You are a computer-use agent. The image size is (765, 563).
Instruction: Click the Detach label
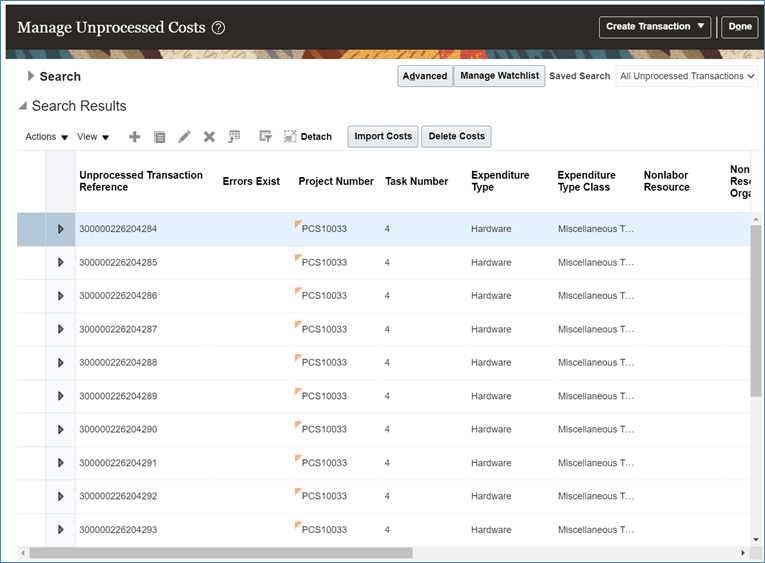coord(316,137)
